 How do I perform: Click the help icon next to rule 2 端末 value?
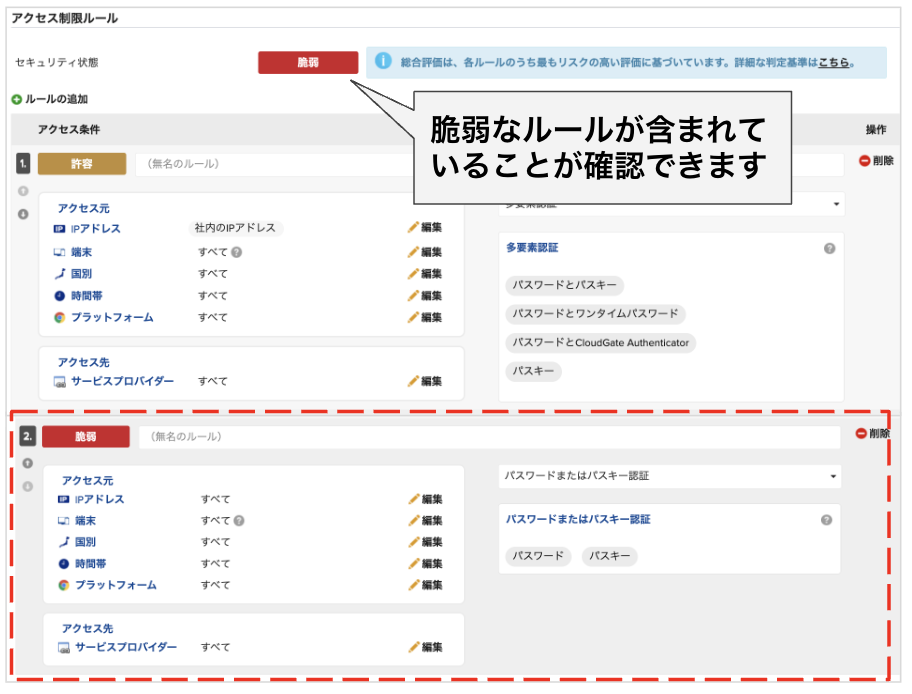(239, 521)
